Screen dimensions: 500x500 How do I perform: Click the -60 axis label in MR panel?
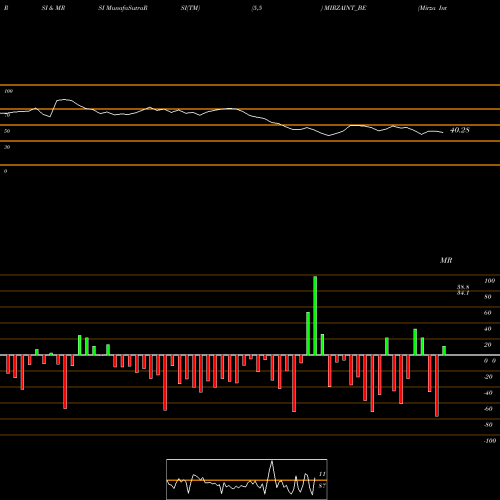[x=488, y=409]
